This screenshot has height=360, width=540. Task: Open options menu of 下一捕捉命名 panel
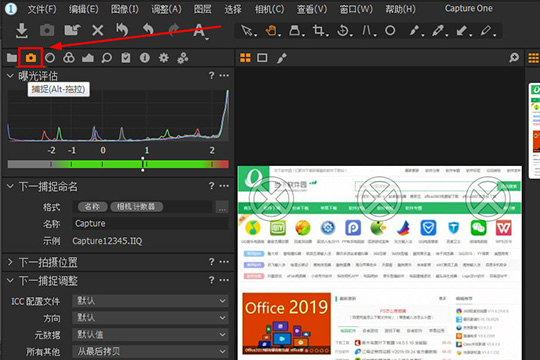[224, 186]
